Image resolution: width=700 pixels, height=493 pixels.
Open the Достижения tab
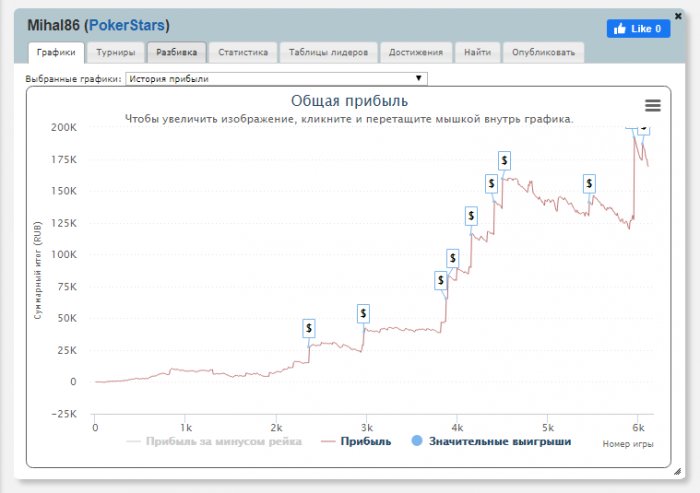(416, 52)
